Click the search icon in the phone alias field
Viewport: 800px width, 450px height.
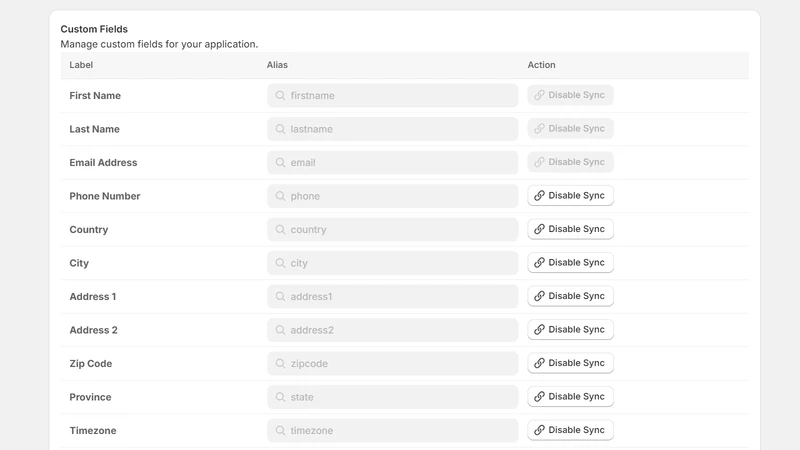coord(280,196)
